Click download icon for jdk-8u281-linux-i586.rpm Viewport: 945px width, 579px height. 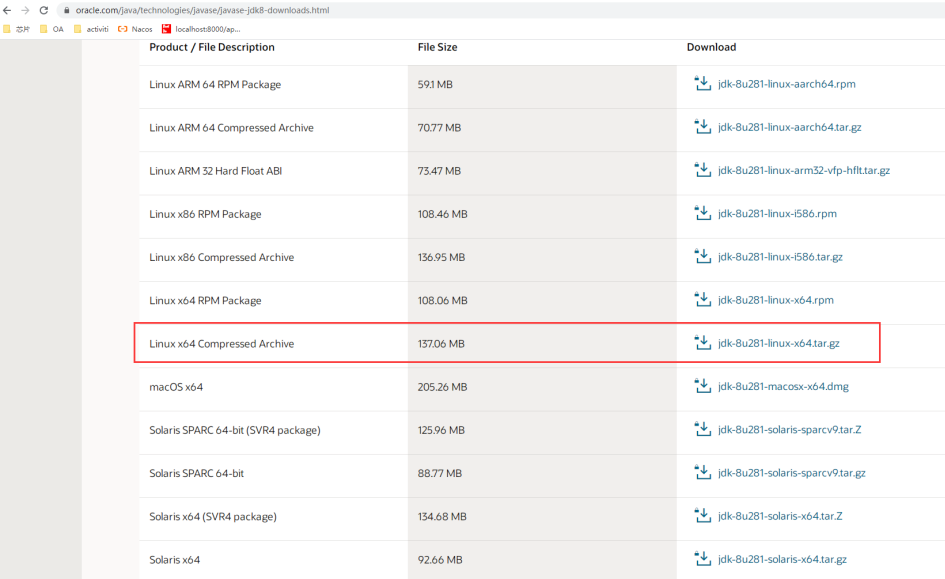point(702,214)
